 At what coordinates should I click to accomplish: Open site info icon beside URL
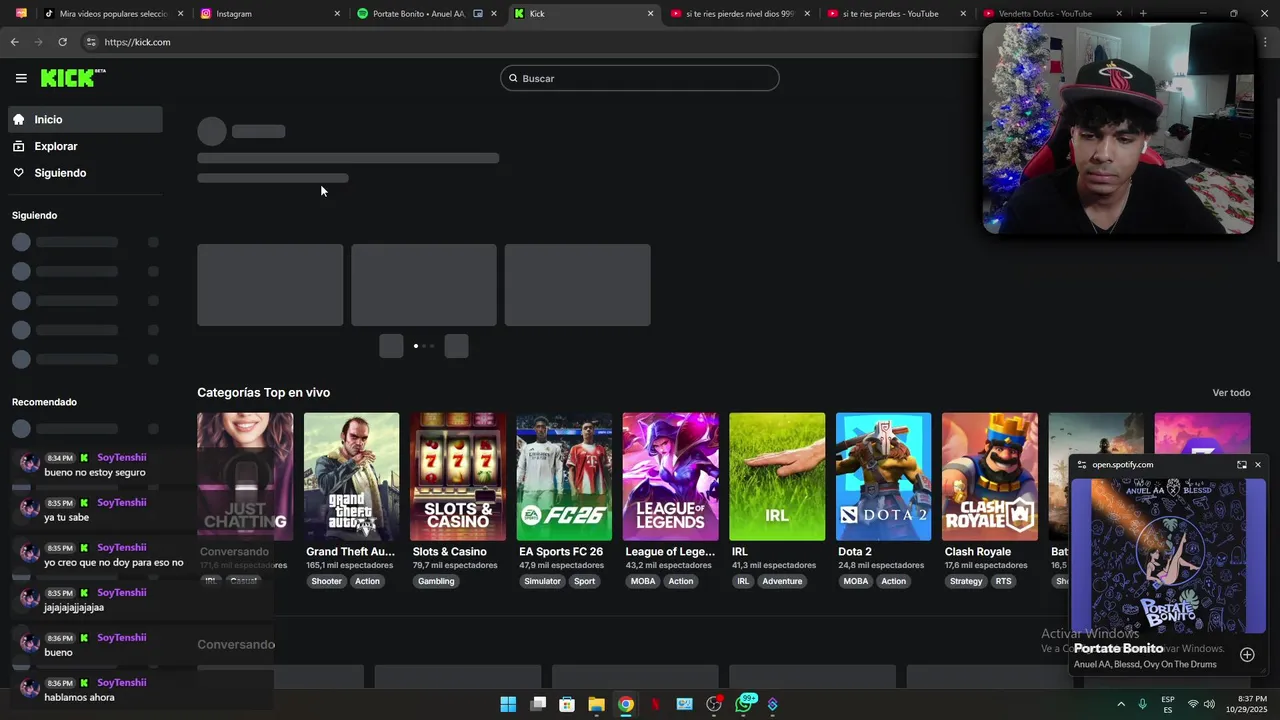coord(91,42)
